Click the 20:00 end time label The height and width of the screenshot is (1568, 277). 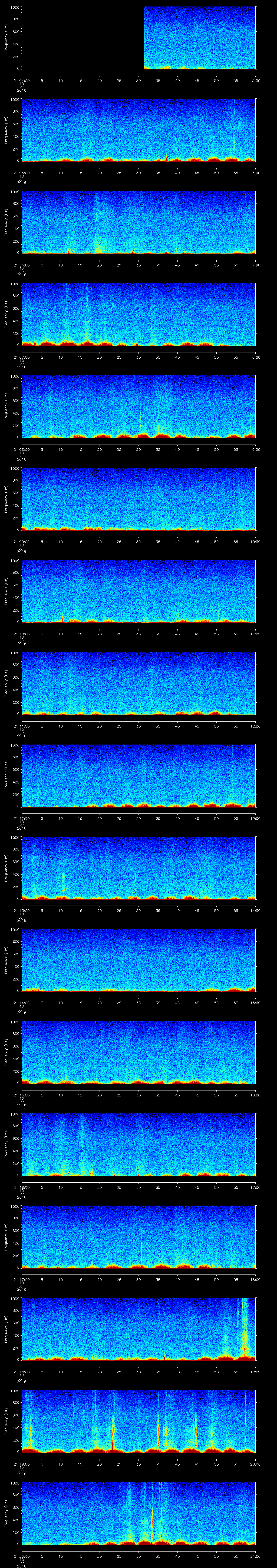[255, 1464]
